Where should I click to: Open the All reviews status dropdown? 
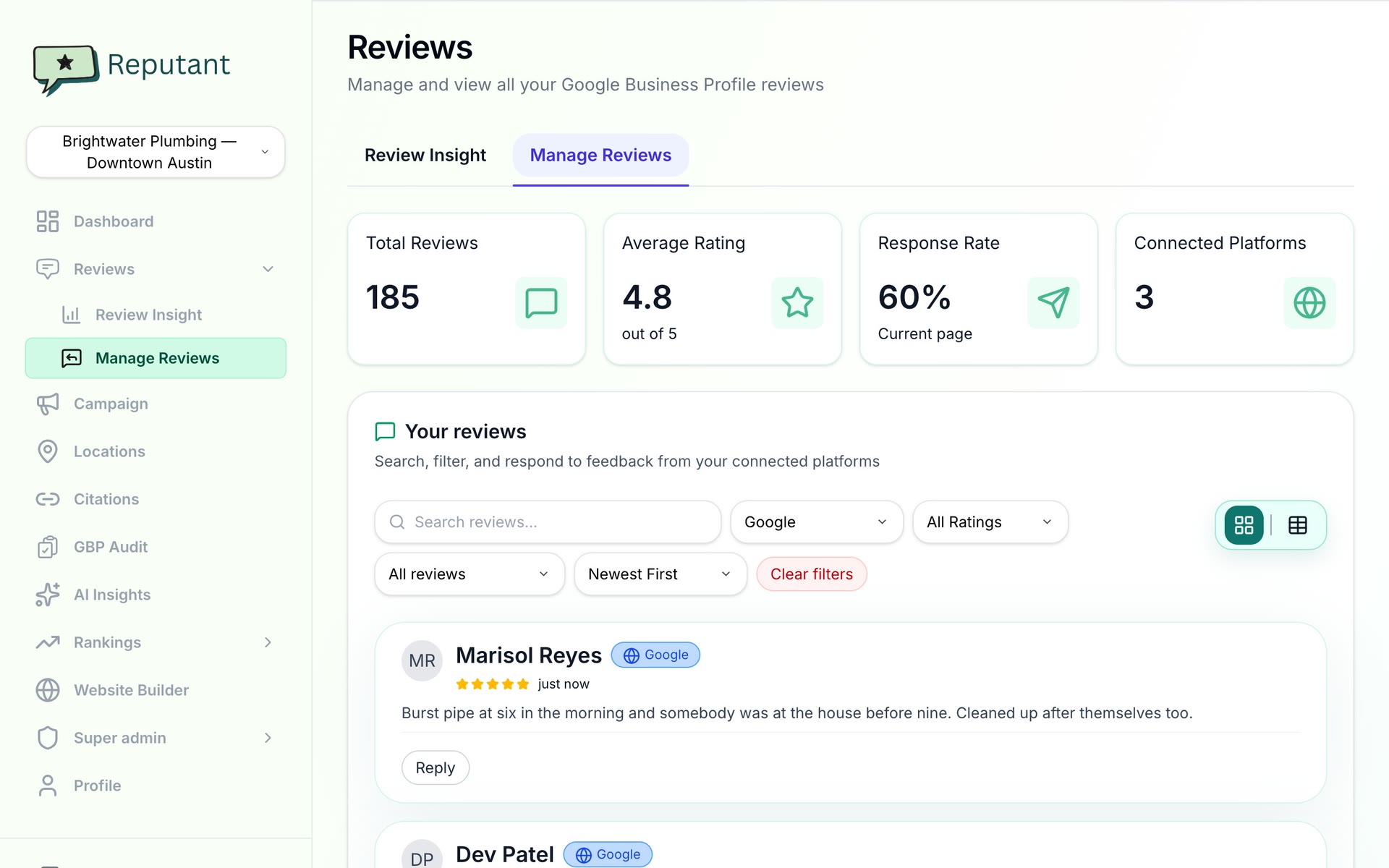470,574
